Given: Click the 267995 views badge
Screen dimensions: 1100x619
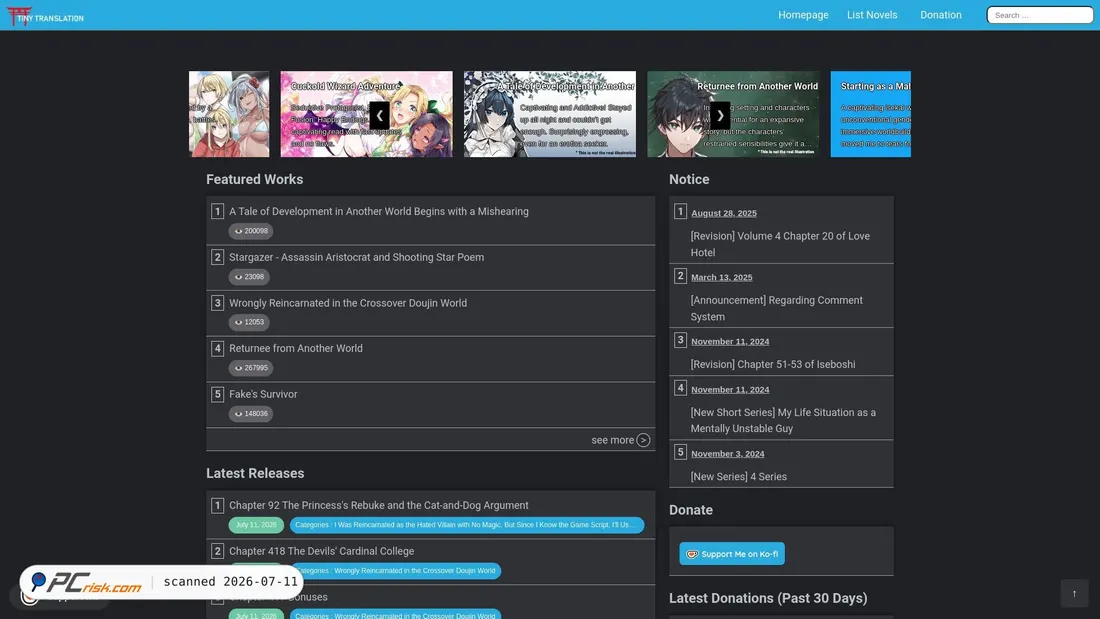Looking at the screenshot, I should coord(250,368).
